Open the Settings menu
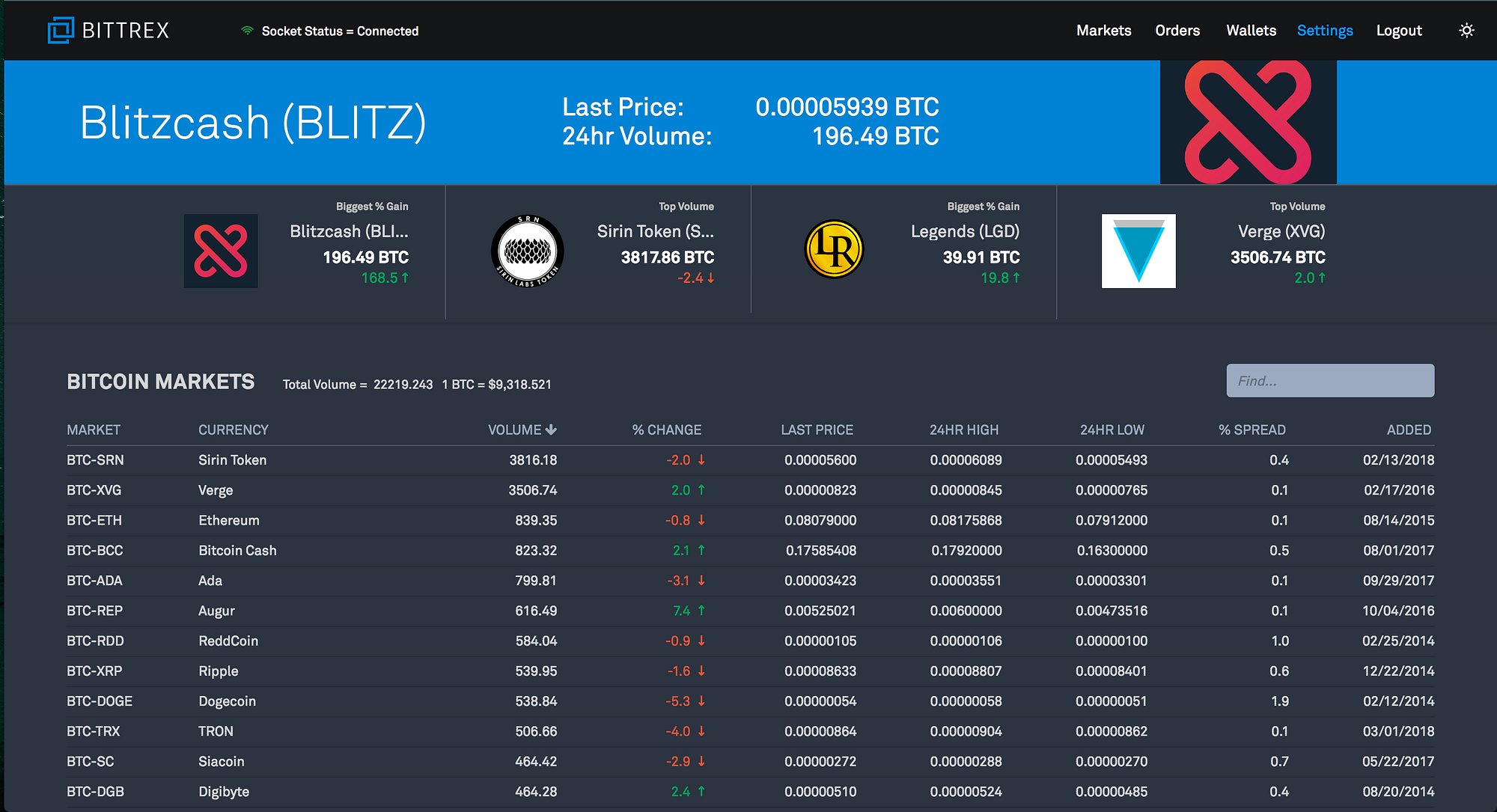Viewport: 1497px width, 812px height. [1325, 31]
